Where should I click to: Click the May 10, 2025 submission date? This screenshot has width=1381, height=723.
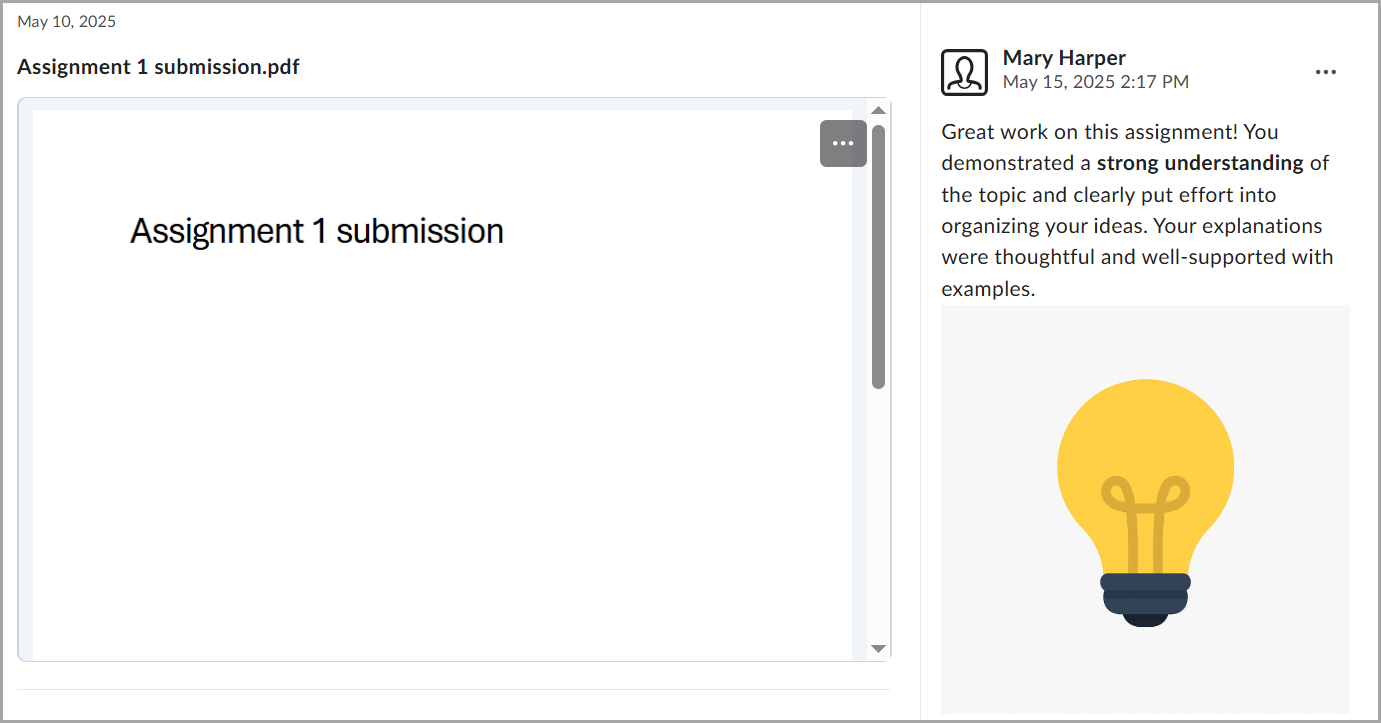(66, 21)
